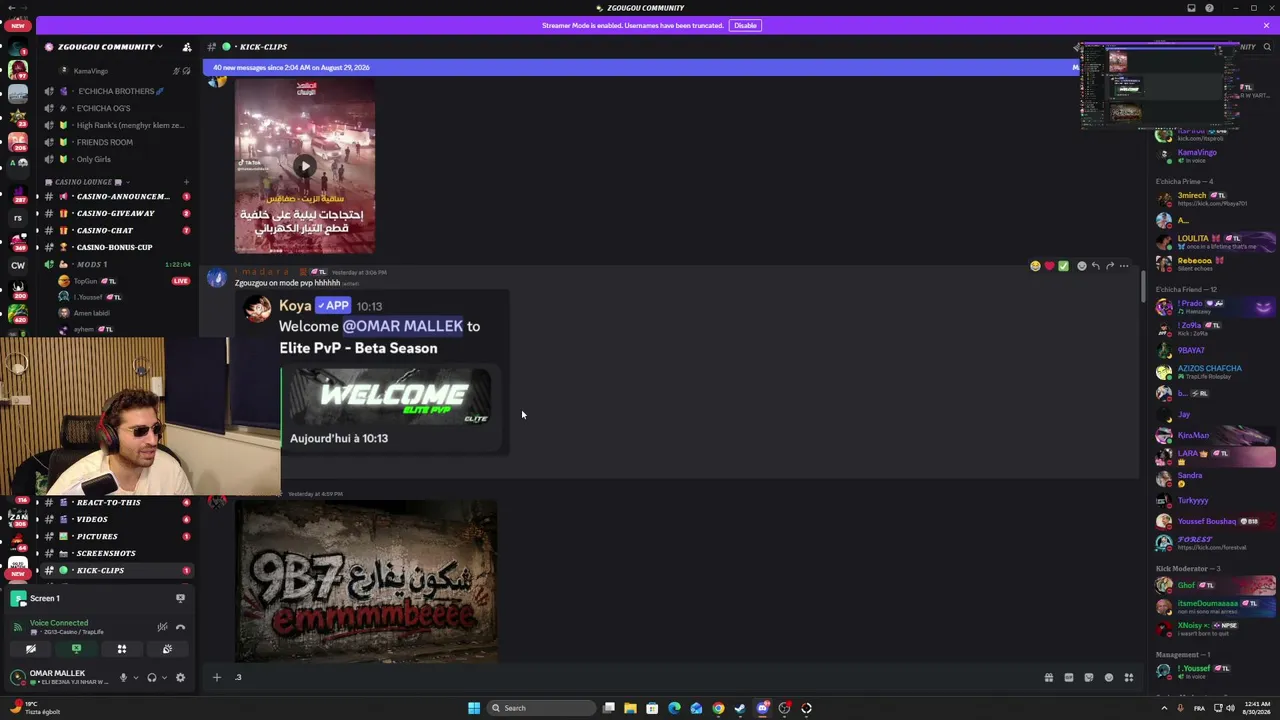Click the stop streaming icon beside Screen 1

coord(180,598)
